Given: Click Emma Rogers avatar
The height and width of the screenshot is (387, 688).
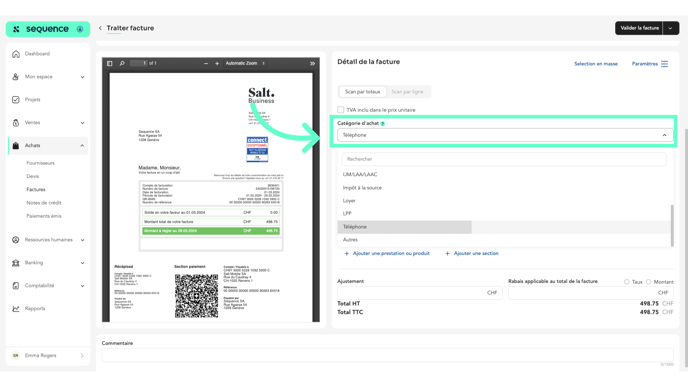Looking at the screenshot, I should (x=16, y=355).
